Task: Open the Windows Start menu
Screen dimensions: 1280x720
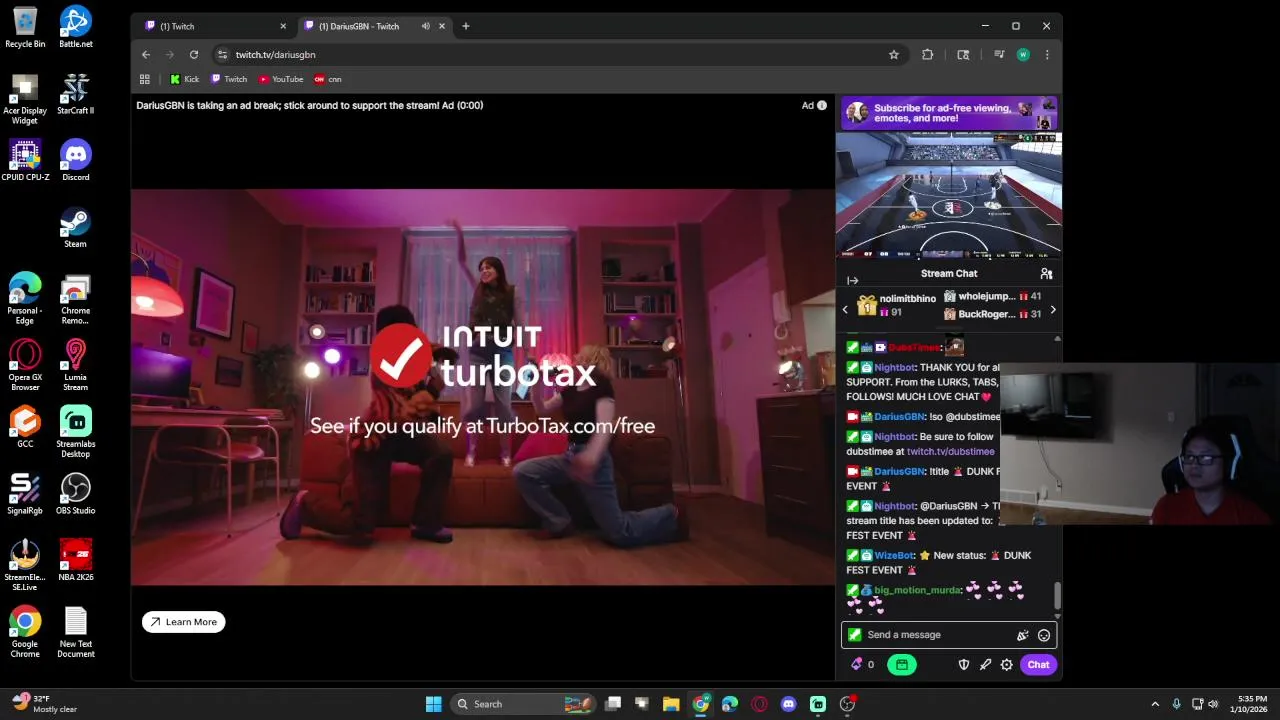Action: (434, 704)
